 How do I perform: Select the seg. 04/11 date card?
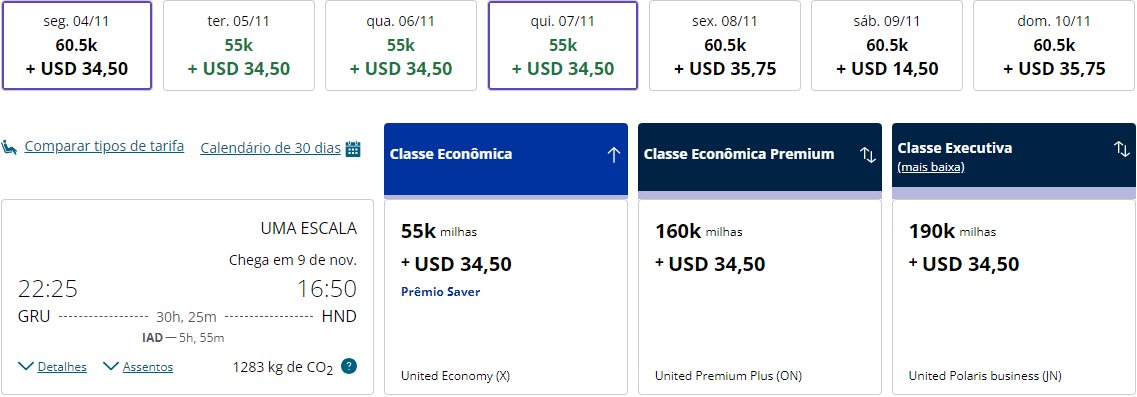(x=77, y=46)
